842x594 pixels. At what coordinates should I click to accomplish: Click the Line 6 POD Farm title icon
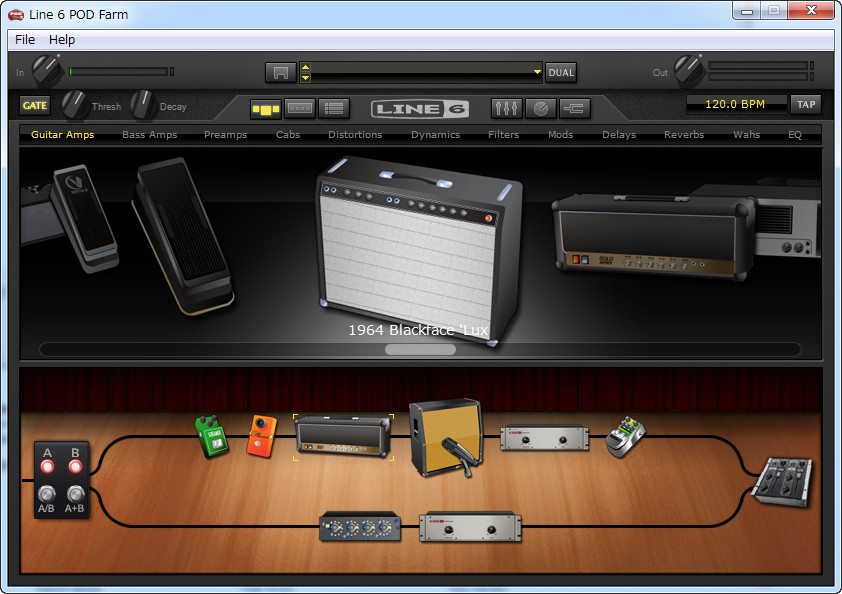pos(16,15)
